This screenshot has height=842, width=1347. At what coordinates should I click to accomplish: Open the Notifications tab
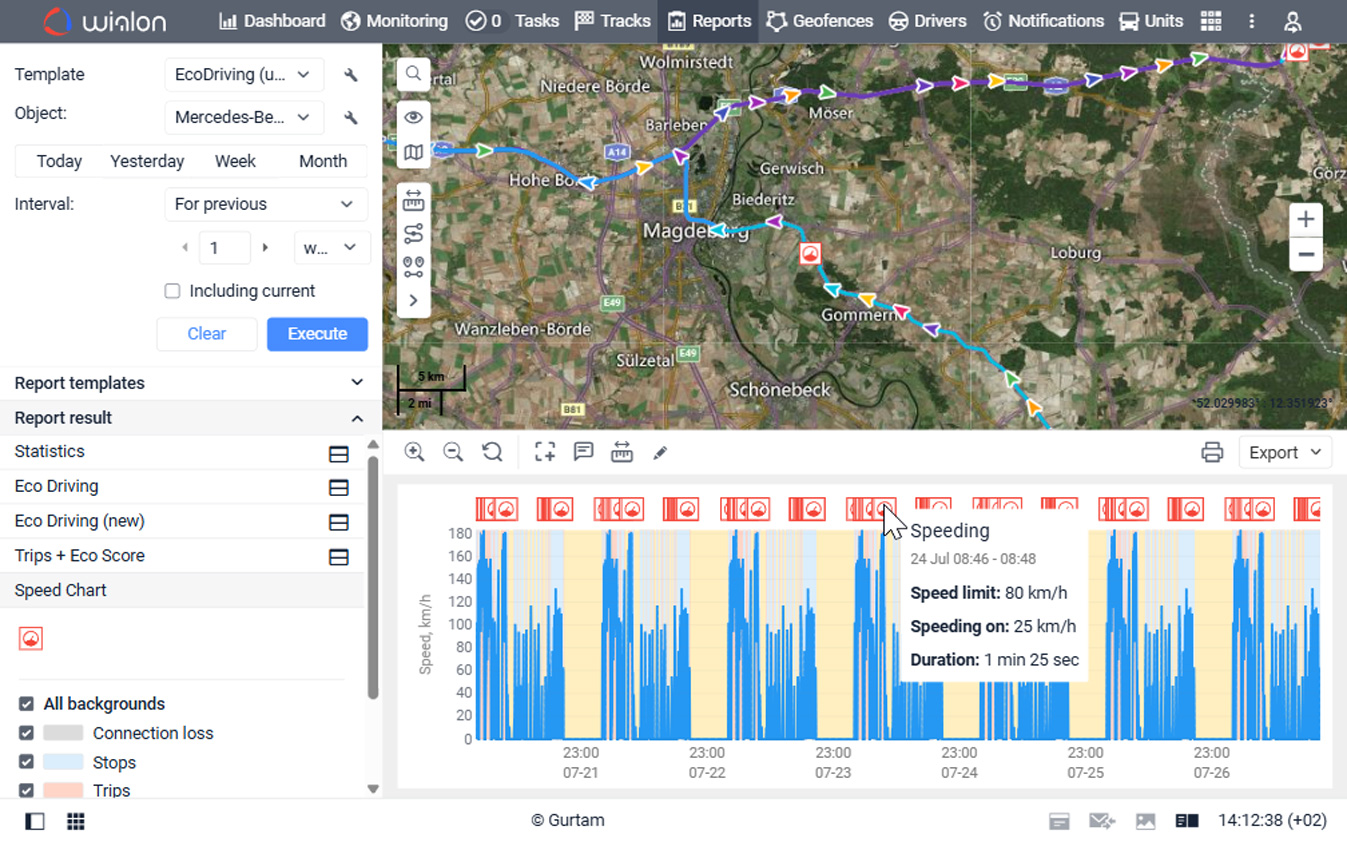click(x=1043, y=21)
